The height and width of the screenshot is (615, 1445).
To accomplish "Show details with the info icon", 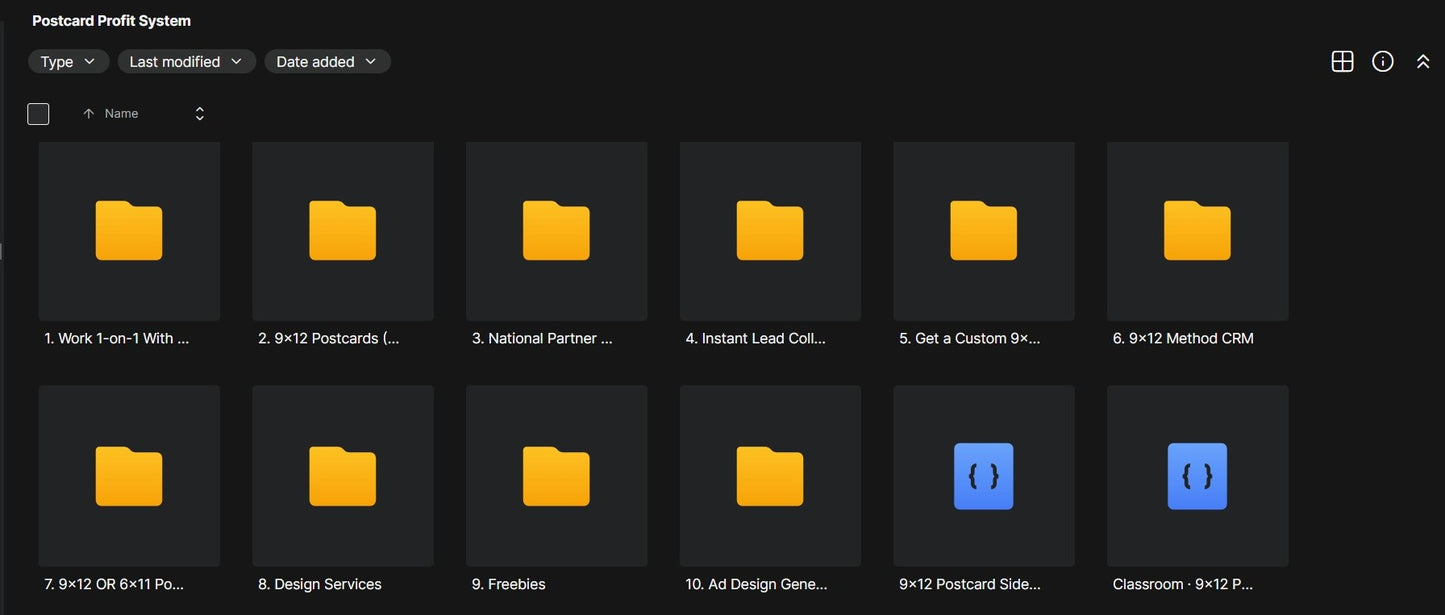I will [x=1383, y=62].
